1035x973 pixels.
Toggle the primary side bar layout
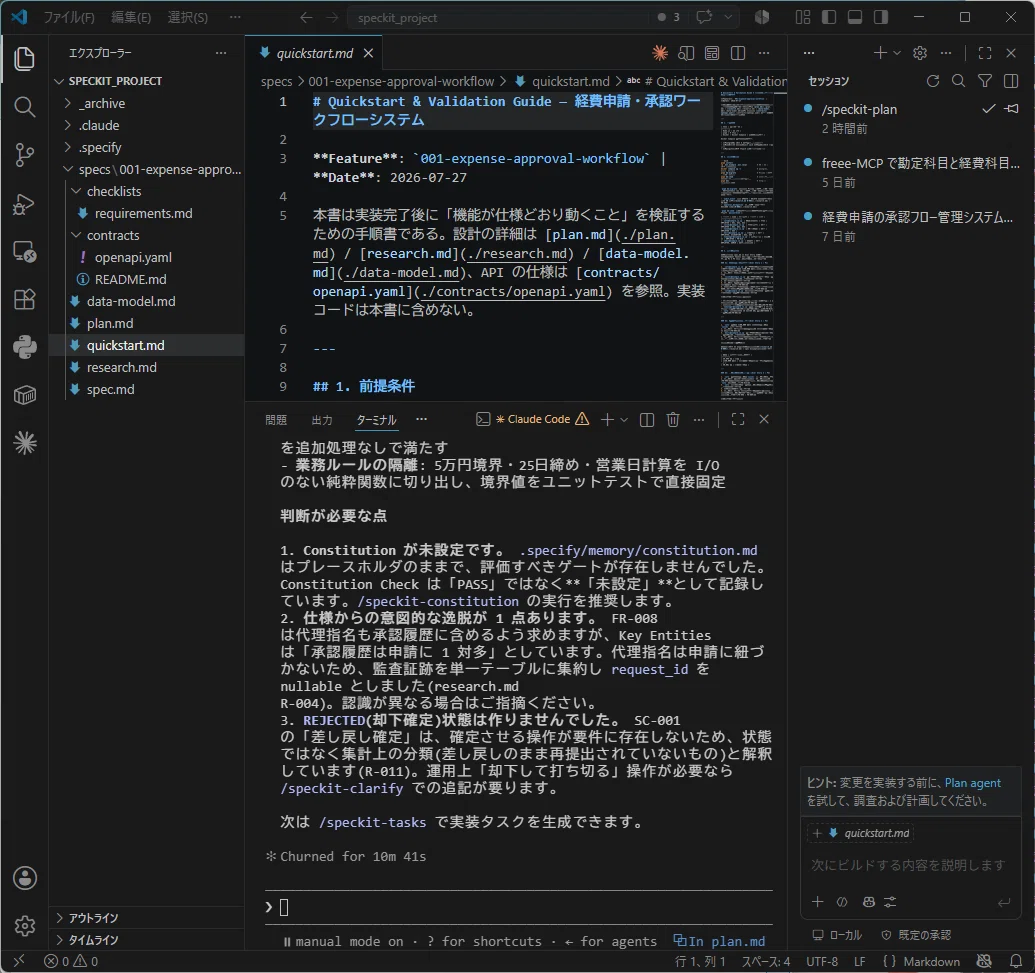[x=829, y=17]
